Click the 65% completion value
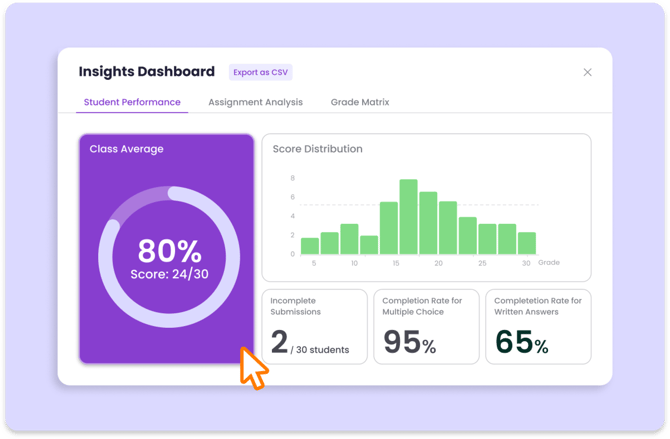670x439 pixels. point(521,342)
